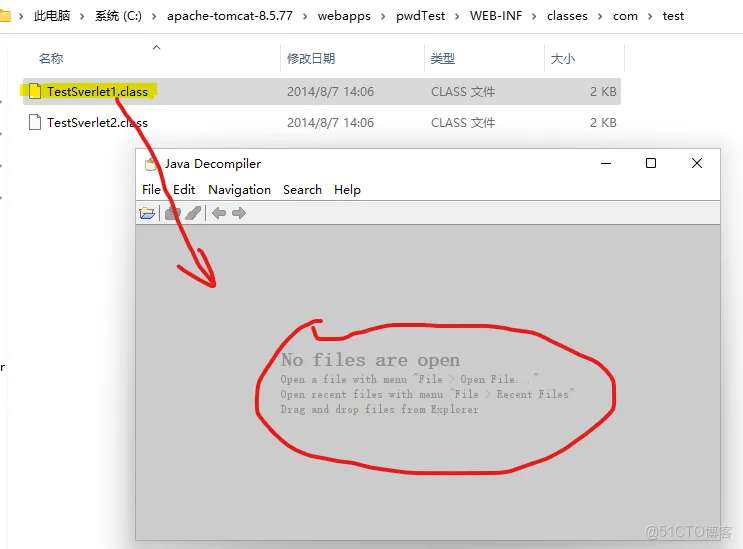Navigate to 此电脑 in breadcrumb
Screen dimensions: 743x549
52,16
